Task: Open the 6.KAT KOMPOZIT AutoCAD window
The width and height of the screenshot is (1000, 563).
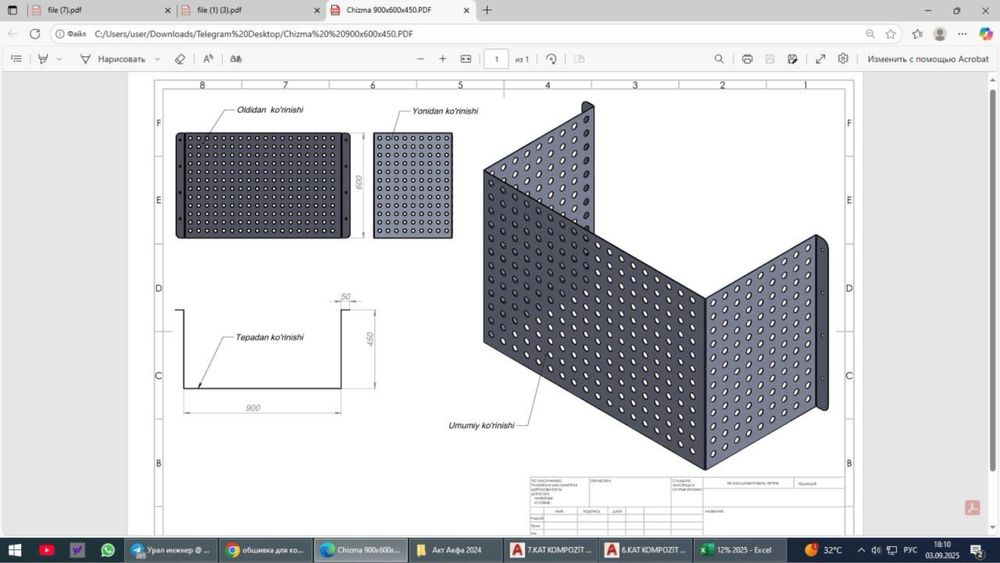Action: coord(644,550)
